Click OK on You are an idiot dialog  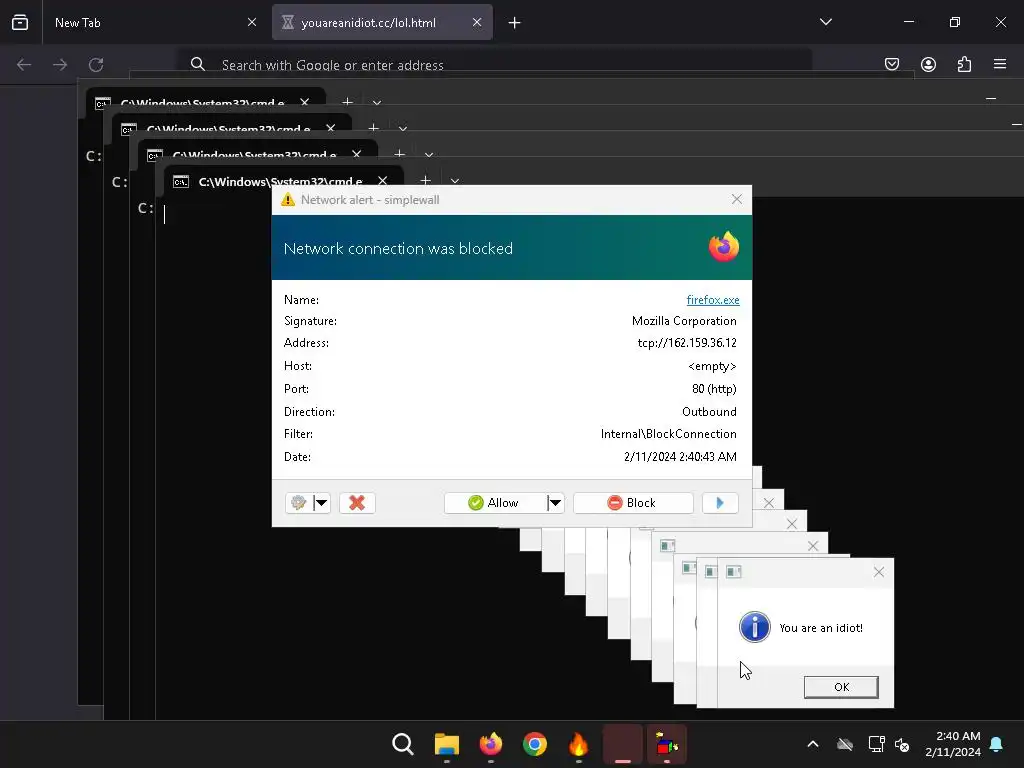[841, 687]
